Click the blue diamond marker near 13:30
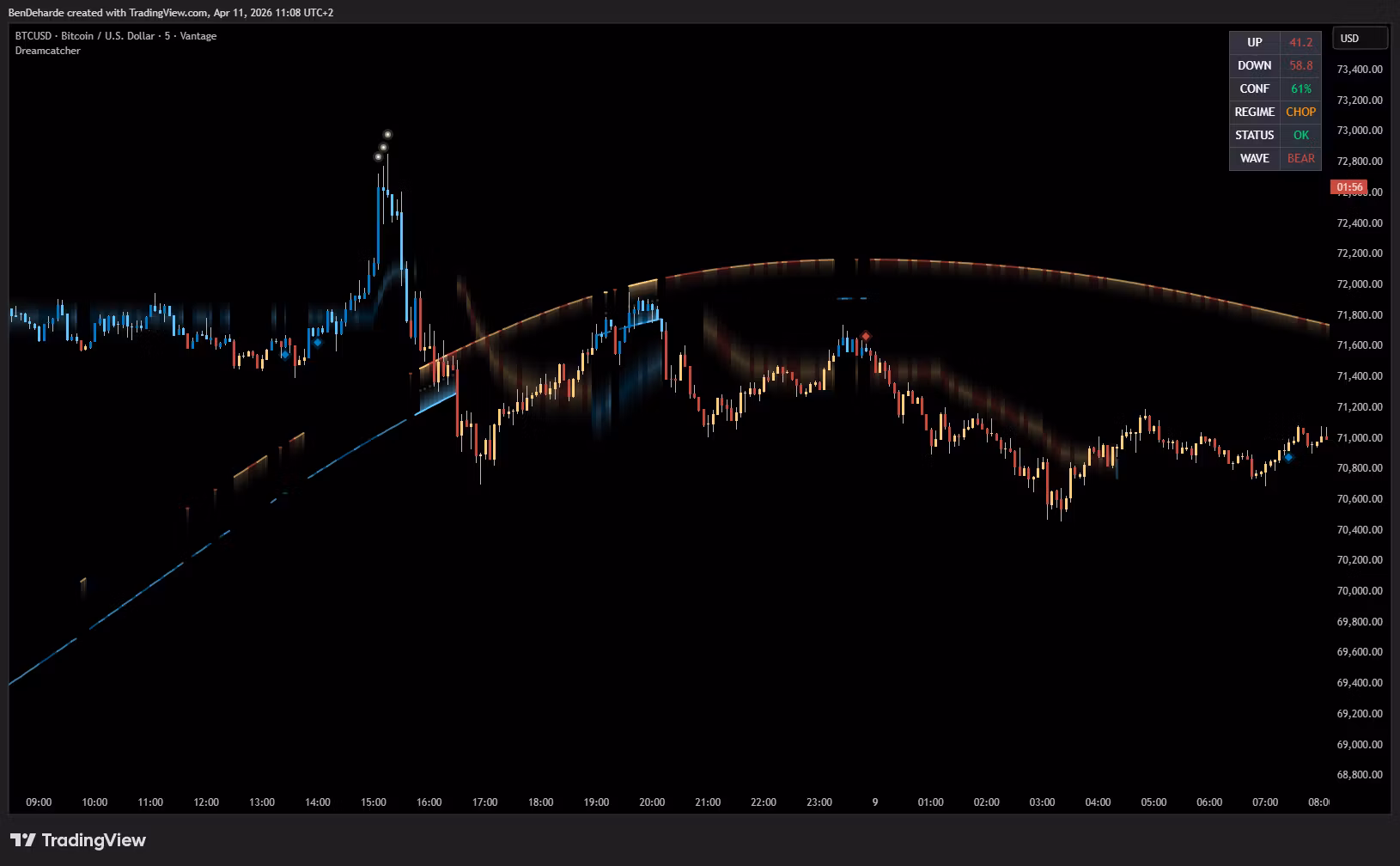This screenshot has width=1400, height=866. point(285,354)
